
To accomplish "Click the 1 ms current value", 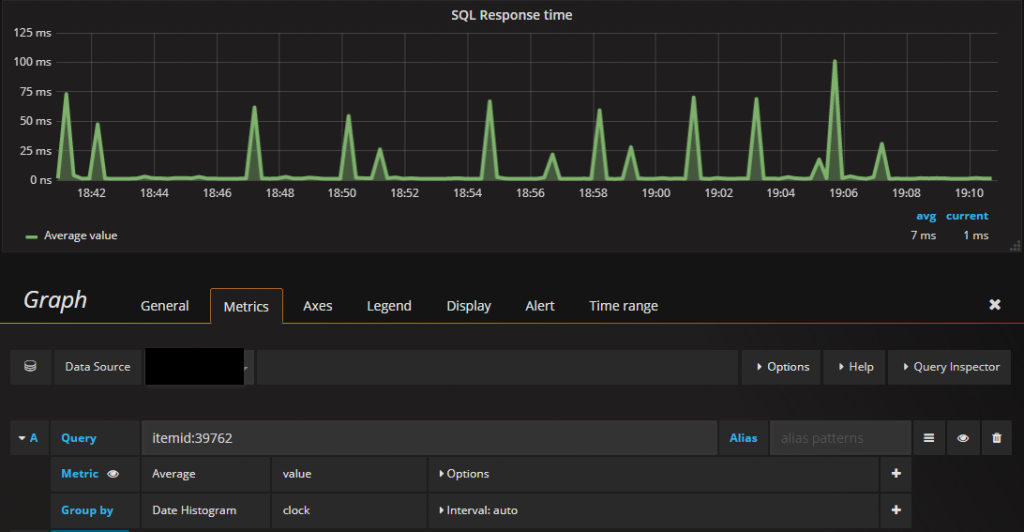I will tap(976, 236).
